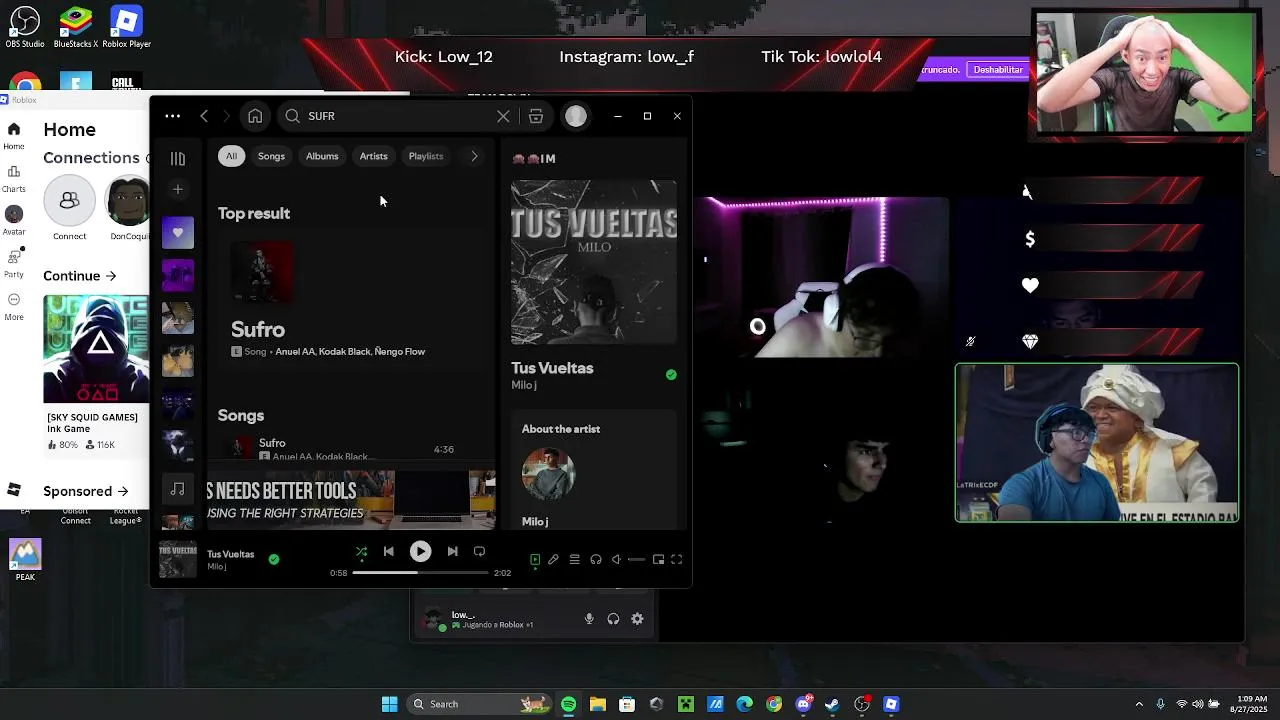
Task: Open Milo j artist picture in About section
Action: pos(548,474)
